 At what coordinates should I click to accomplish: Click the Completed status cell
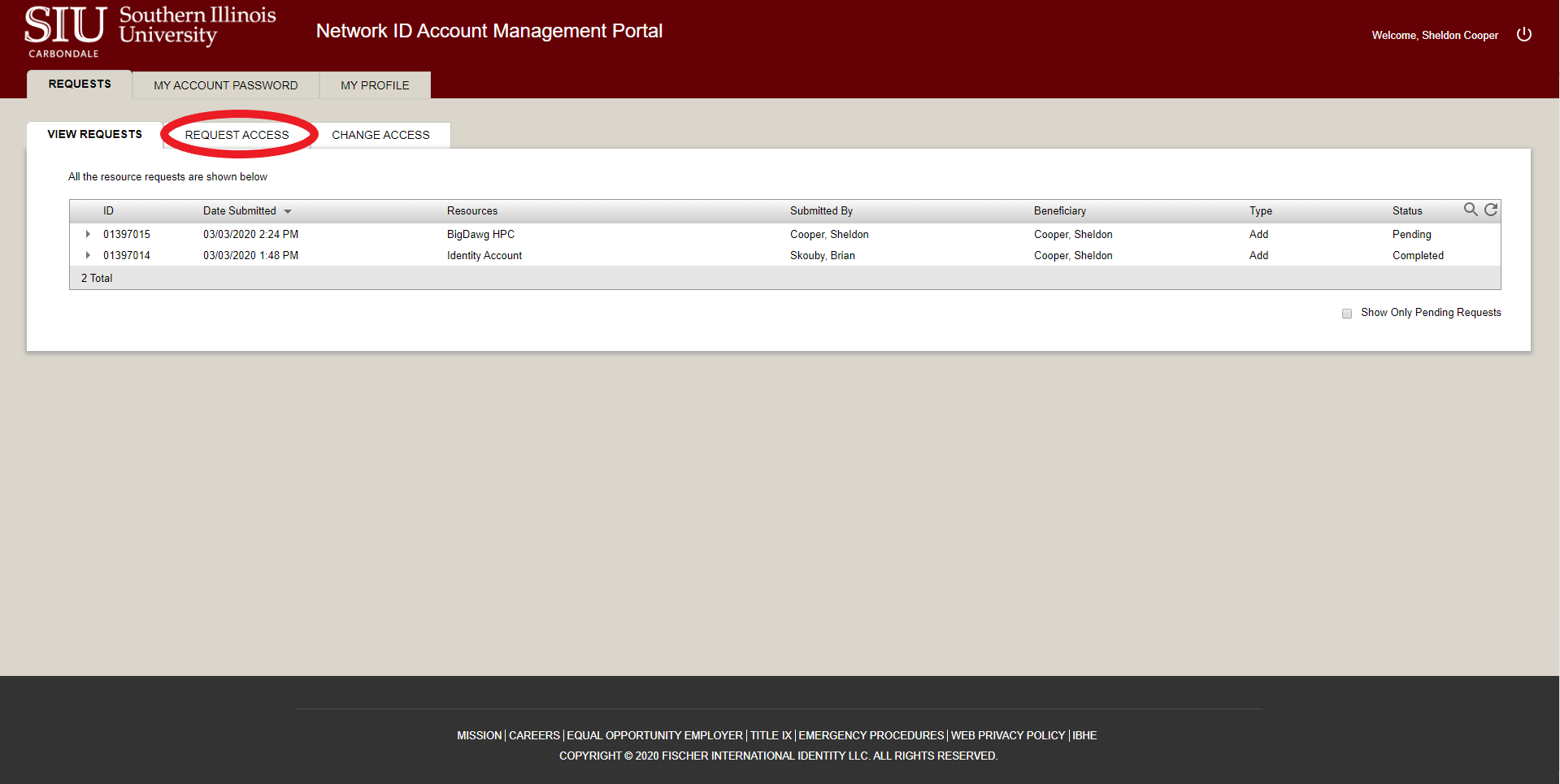tap(1418, 255)
